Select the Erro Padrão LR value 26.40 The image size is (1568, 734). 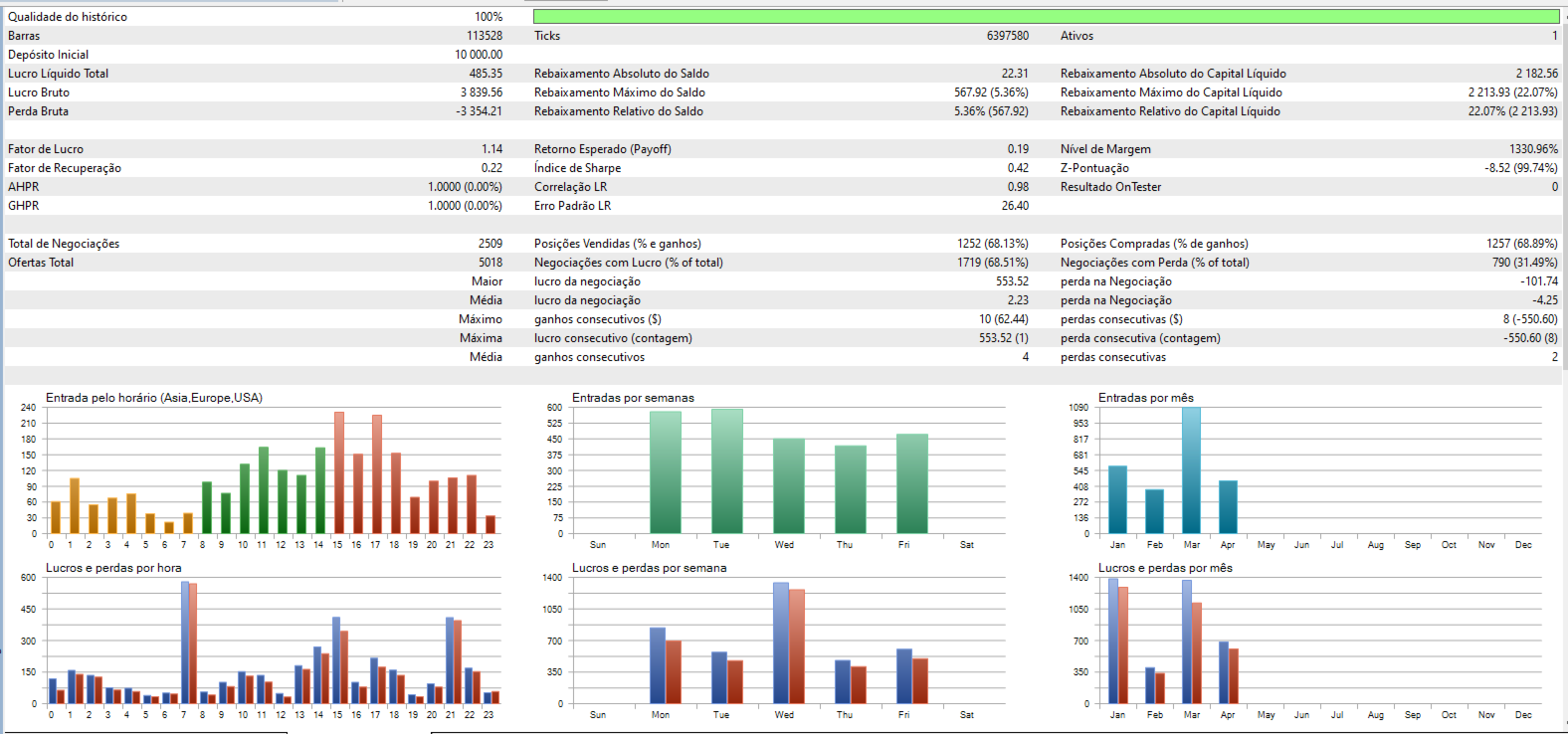[x=1015, y=206]
